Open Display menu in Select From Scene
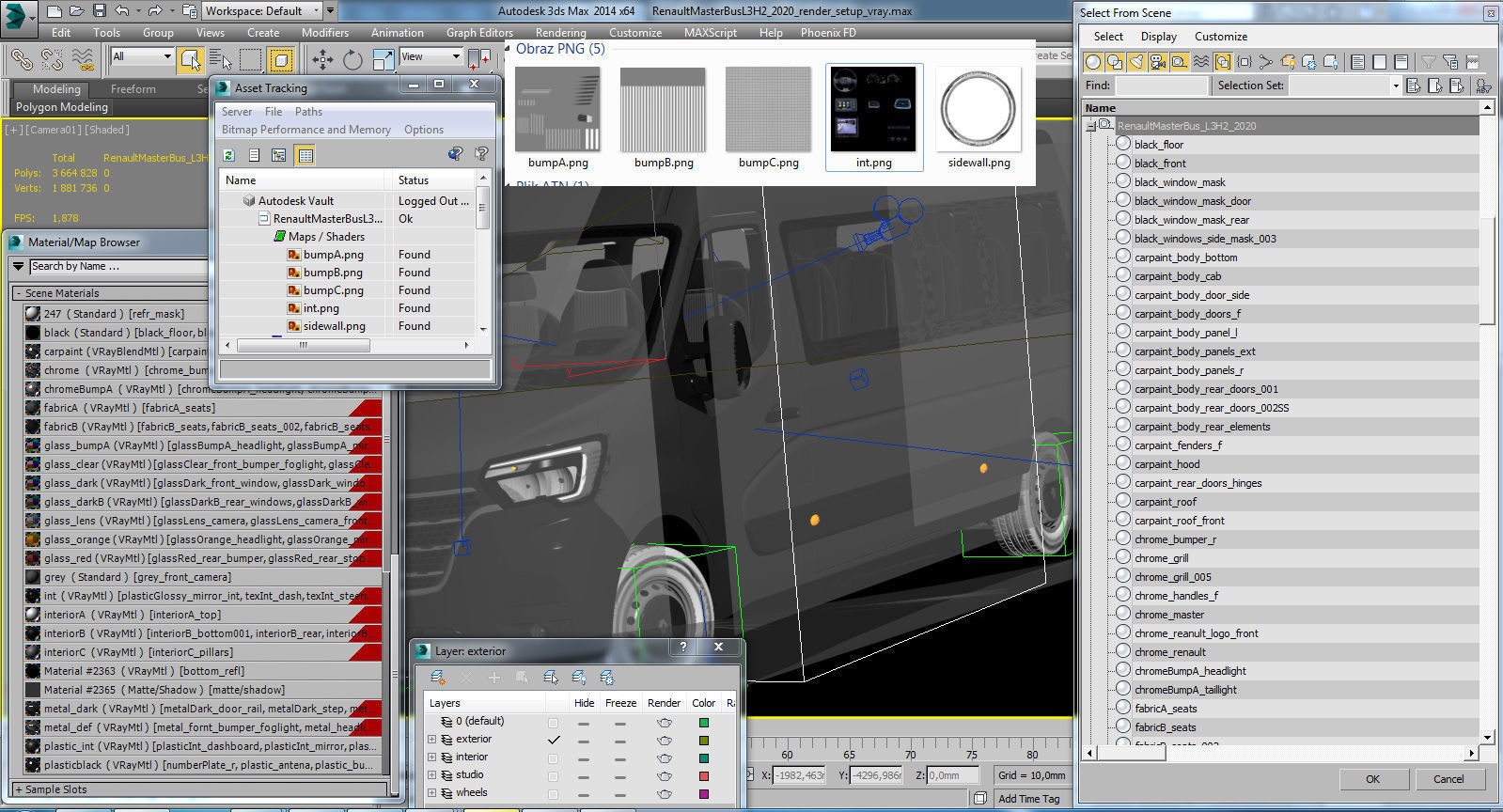This screenshot has width=1503, height=812. click(1159, 37)
